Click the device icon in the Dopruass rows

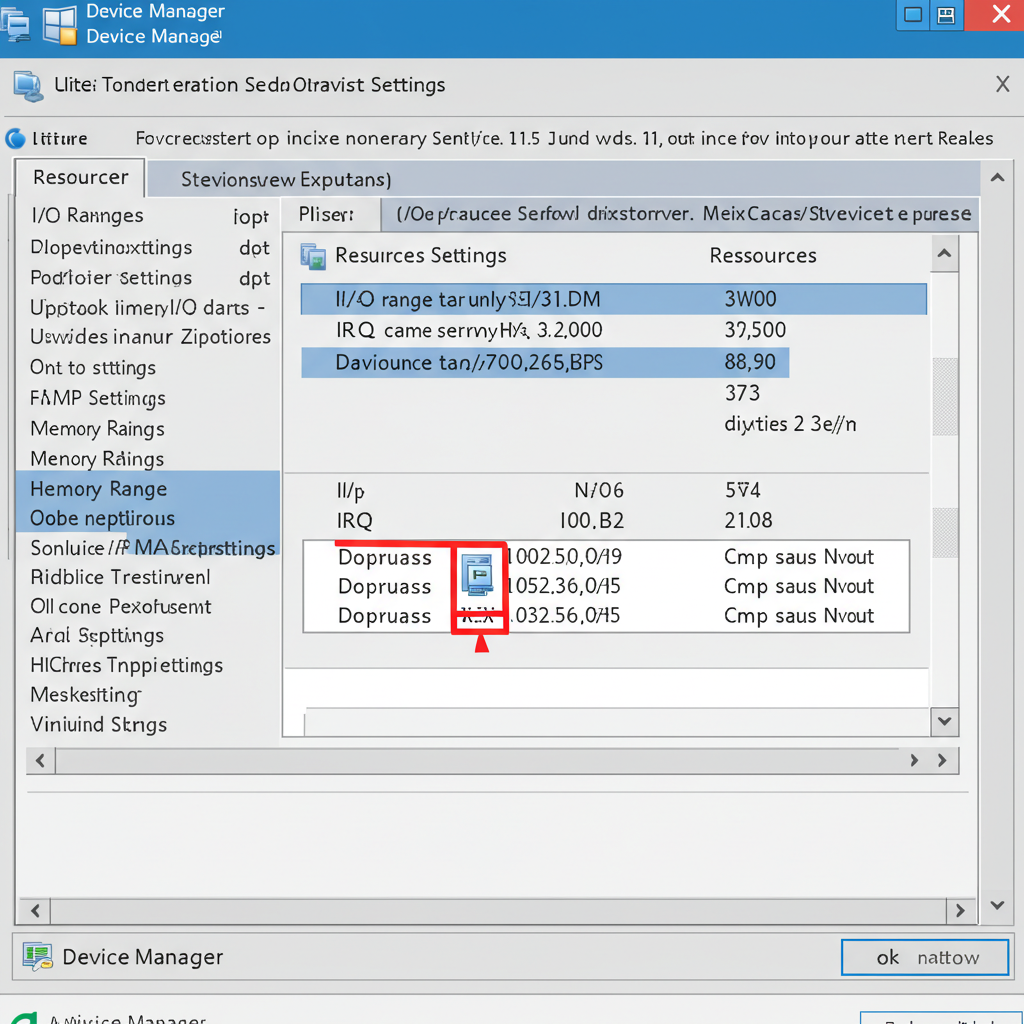(x=477, y=574)
